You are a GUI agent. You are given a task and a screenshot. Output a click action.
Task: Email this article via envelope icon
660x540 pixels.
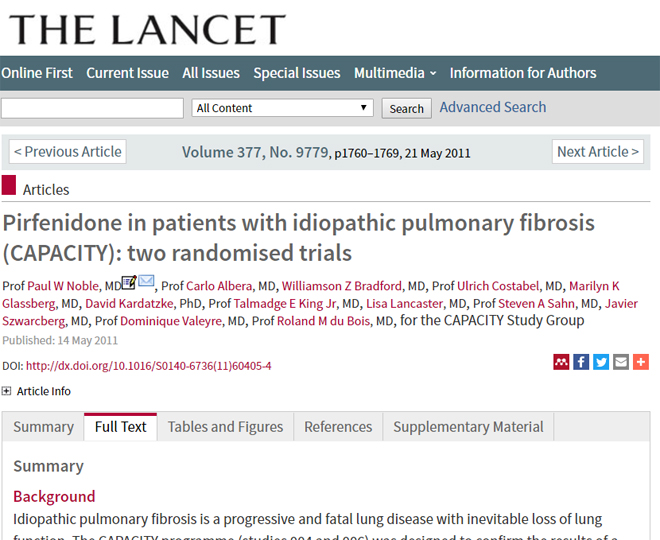(x=621, y=362)
